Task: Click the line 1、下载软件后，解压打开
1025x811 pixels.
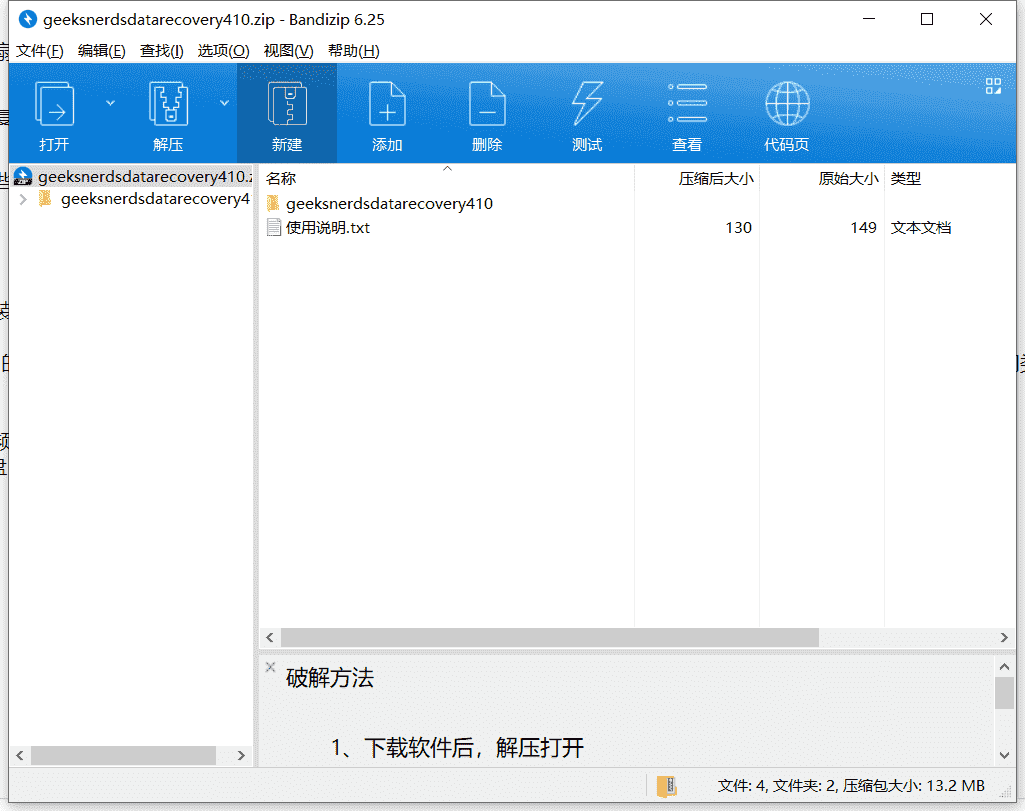Action: [457, 748]
